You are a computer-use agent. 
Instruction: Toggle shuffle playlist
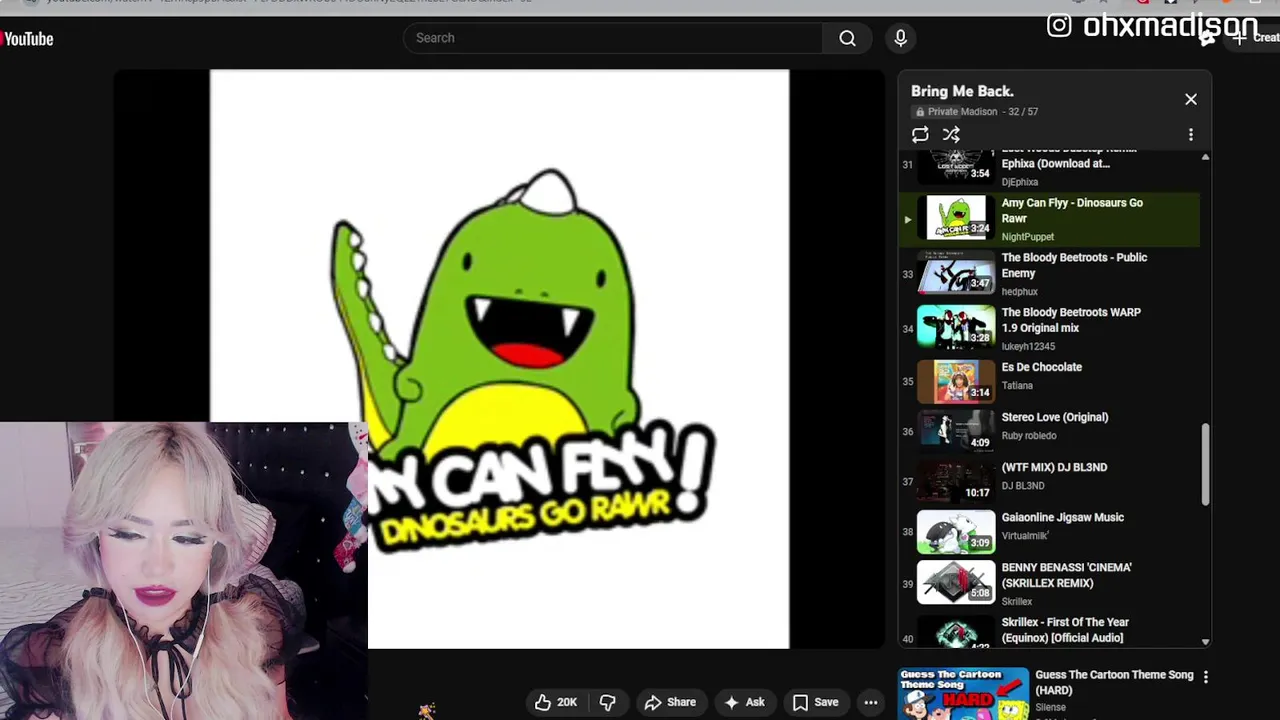[x=951, y=134]
